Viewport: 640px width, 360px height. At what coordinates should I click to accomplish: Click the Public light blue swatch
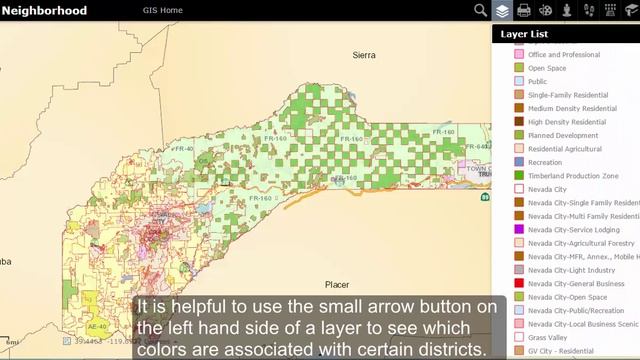pos(519,81)
